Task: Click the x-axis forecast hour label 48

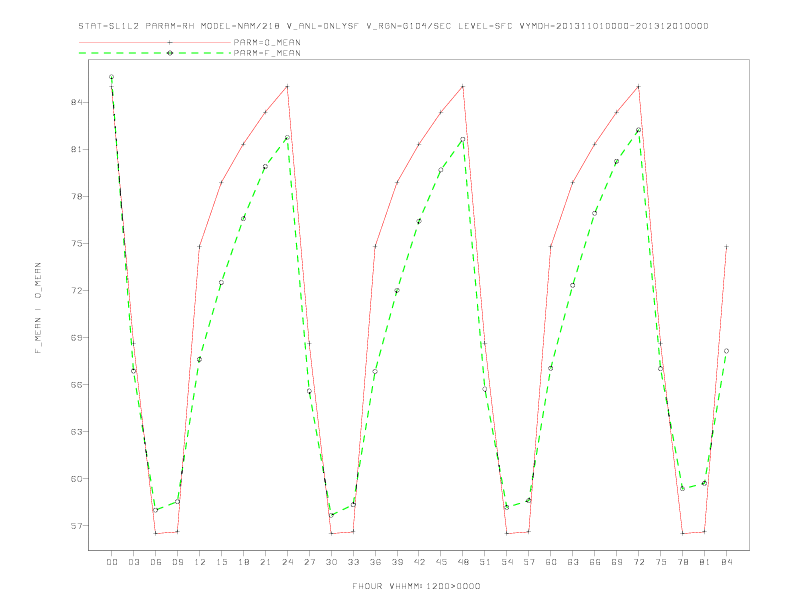Action: coord(463,562)
